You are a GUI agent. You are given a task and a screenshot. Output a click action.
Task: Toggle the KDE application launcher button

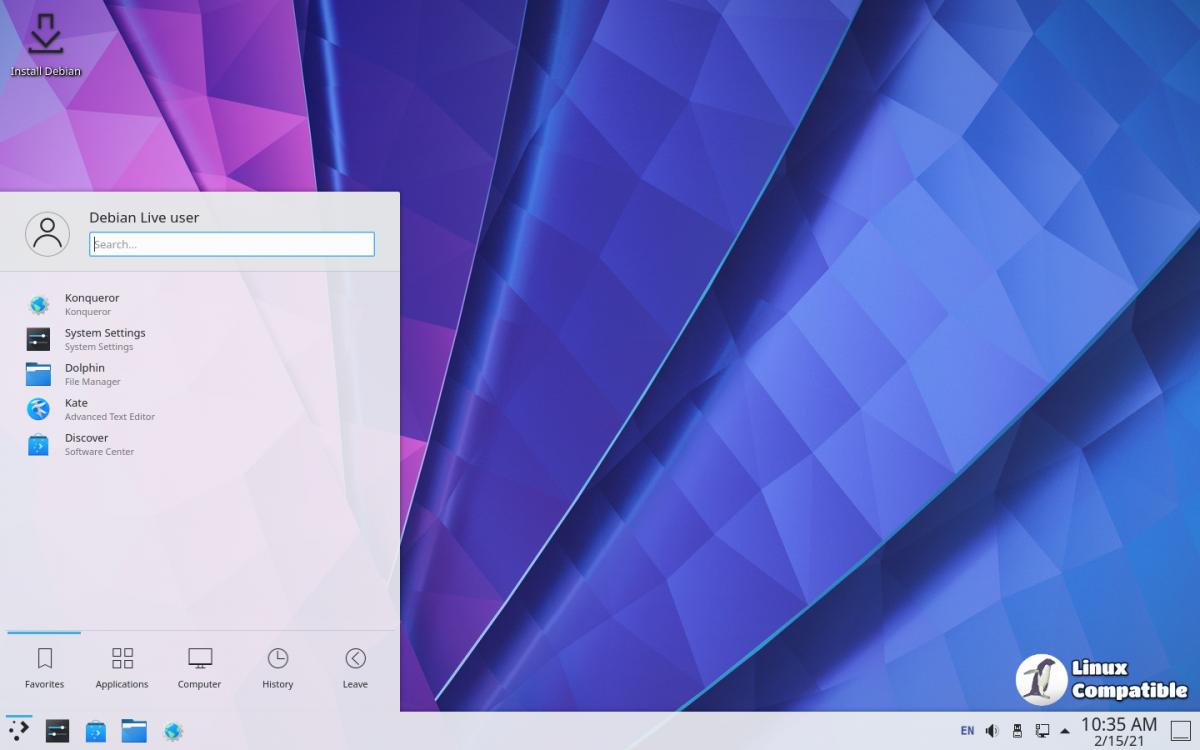tap(19, 731)
